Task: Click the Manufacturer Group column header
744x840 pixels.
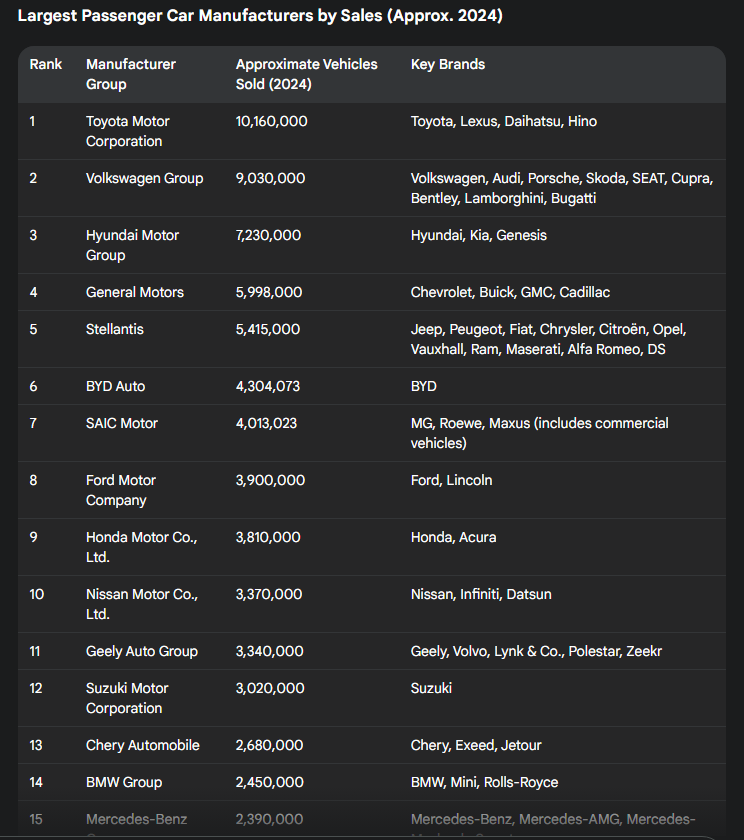Action: pos(130,74)
